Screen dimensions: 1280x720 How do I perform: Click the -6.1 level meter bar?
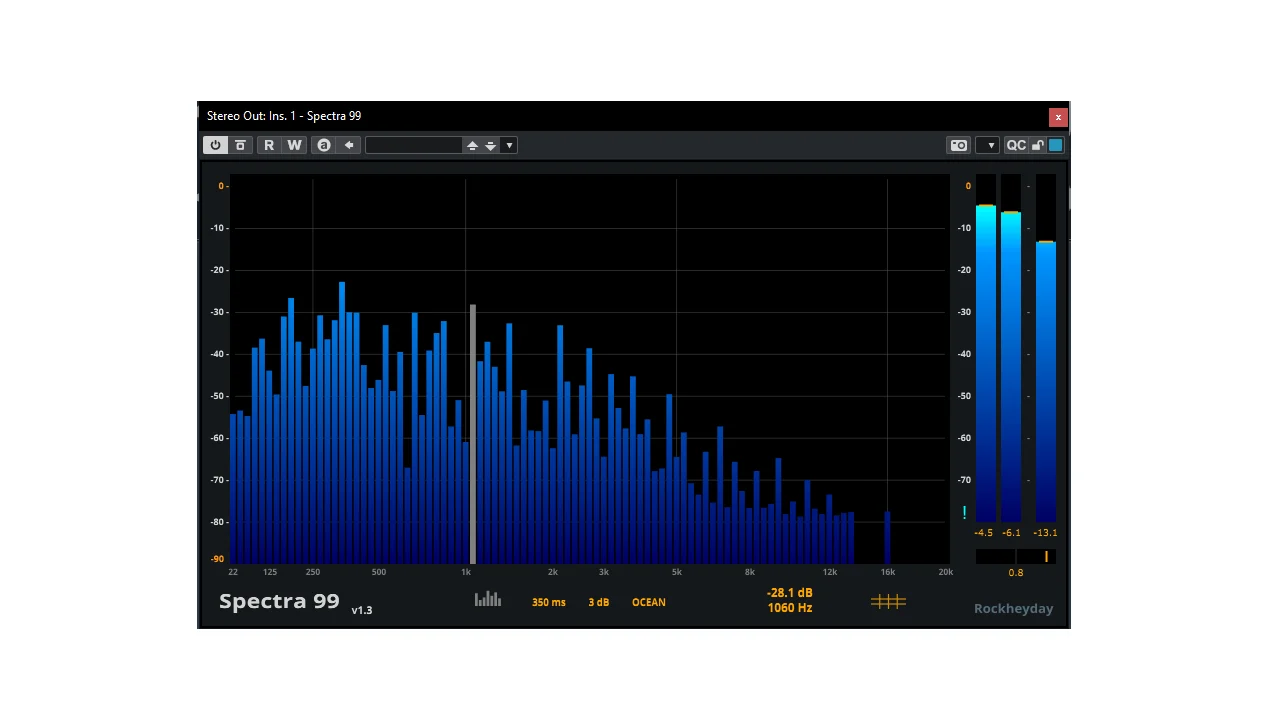[x=1011, y=348]
